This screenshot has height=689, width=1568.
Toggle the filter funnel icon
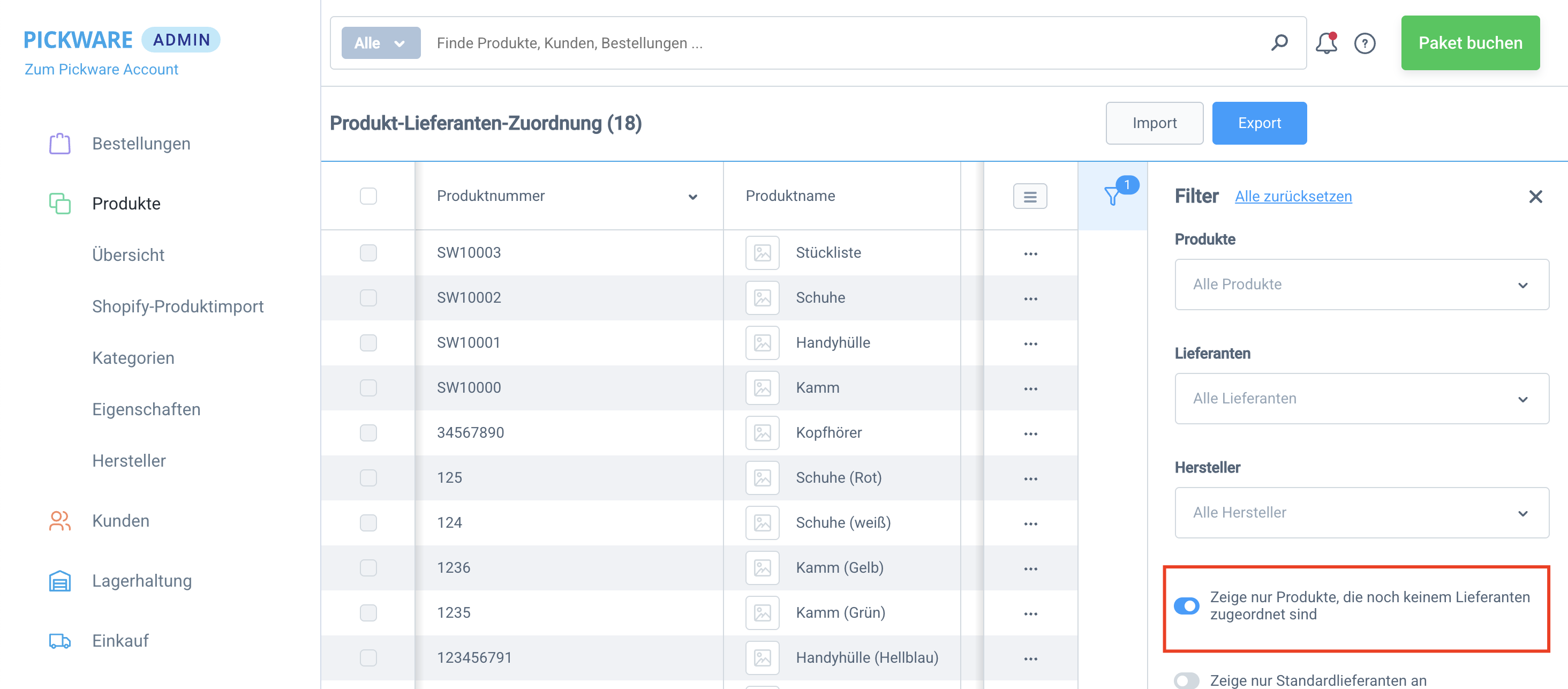1112,196
